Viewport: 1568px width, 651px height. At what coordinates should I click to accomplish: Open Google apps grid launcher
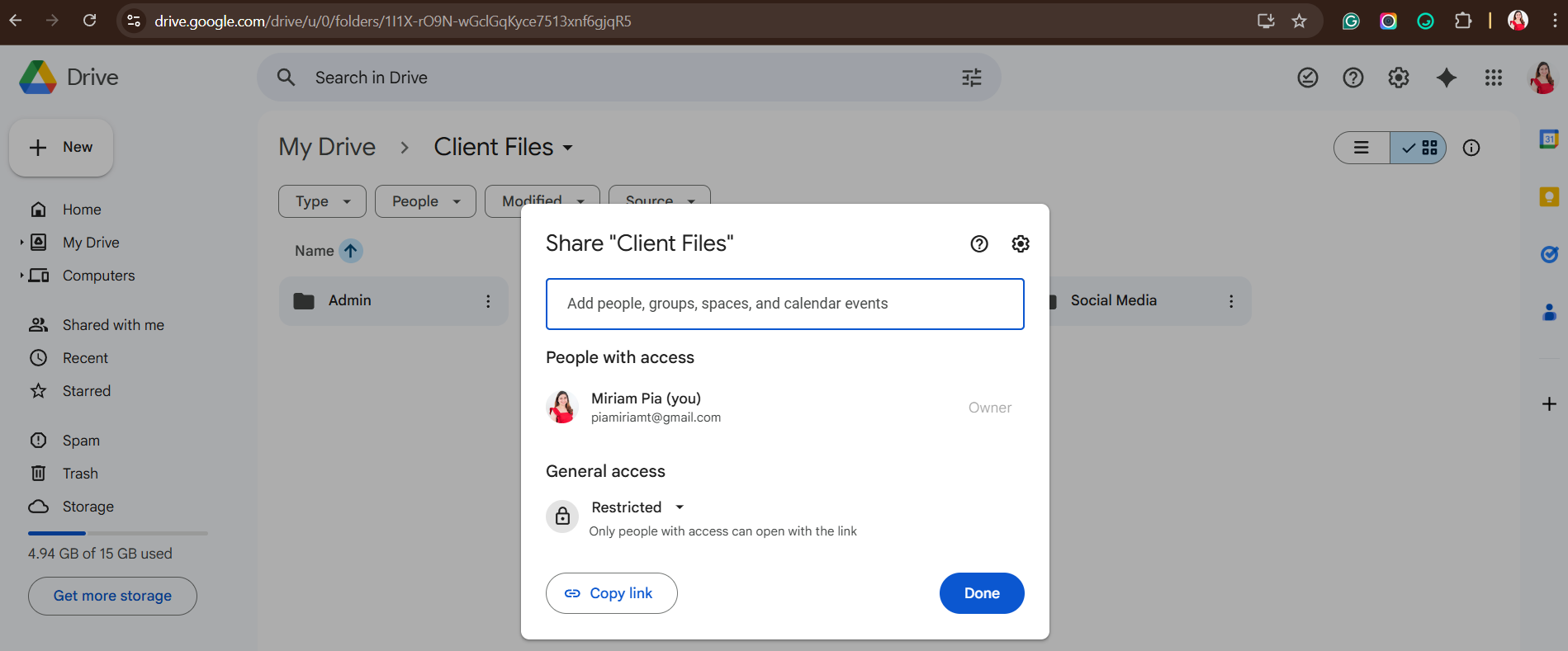[1493, 78]
